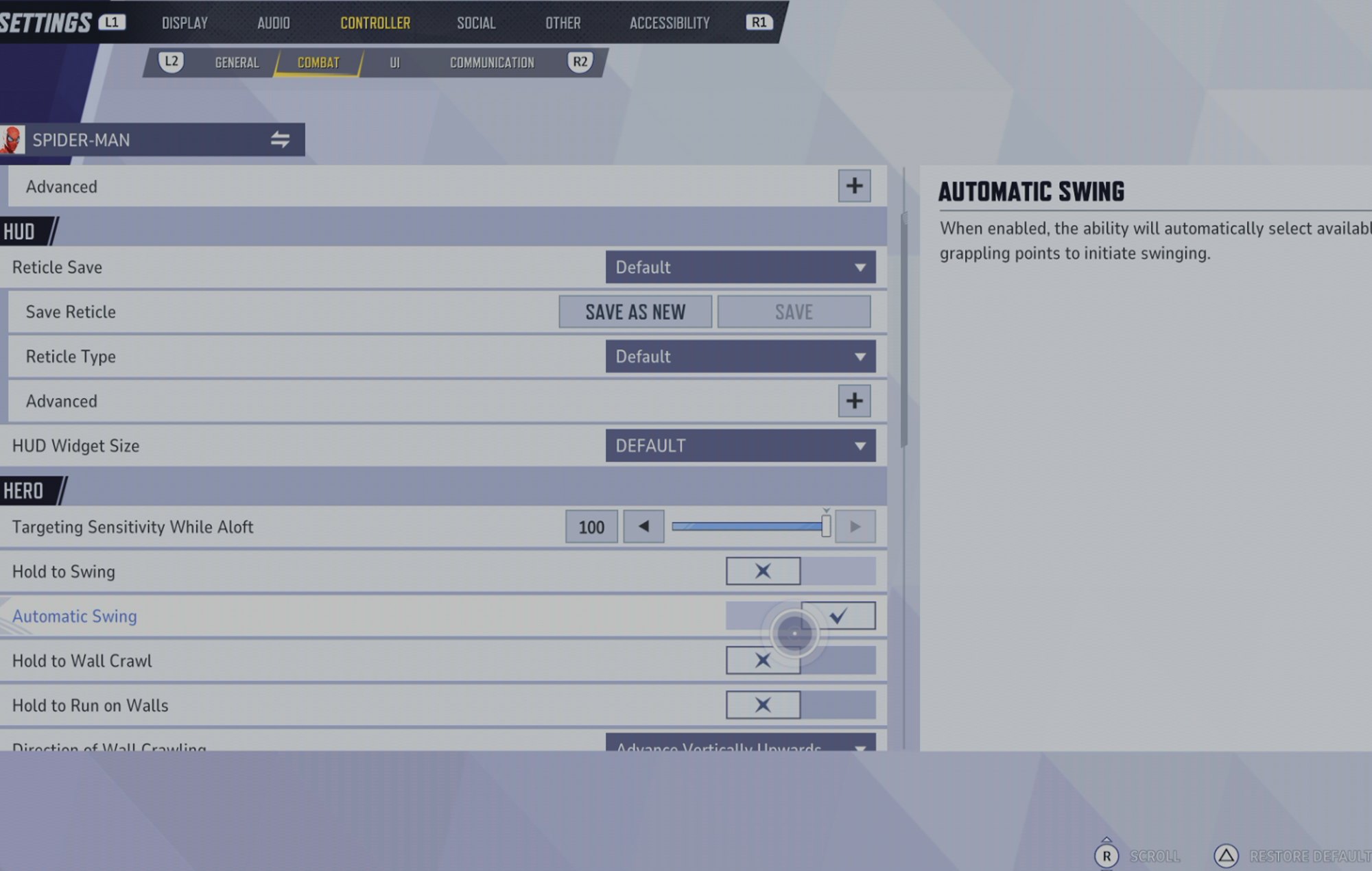Open the Other tab
This screenshot has width=1372, height=871.
[563, 23]
